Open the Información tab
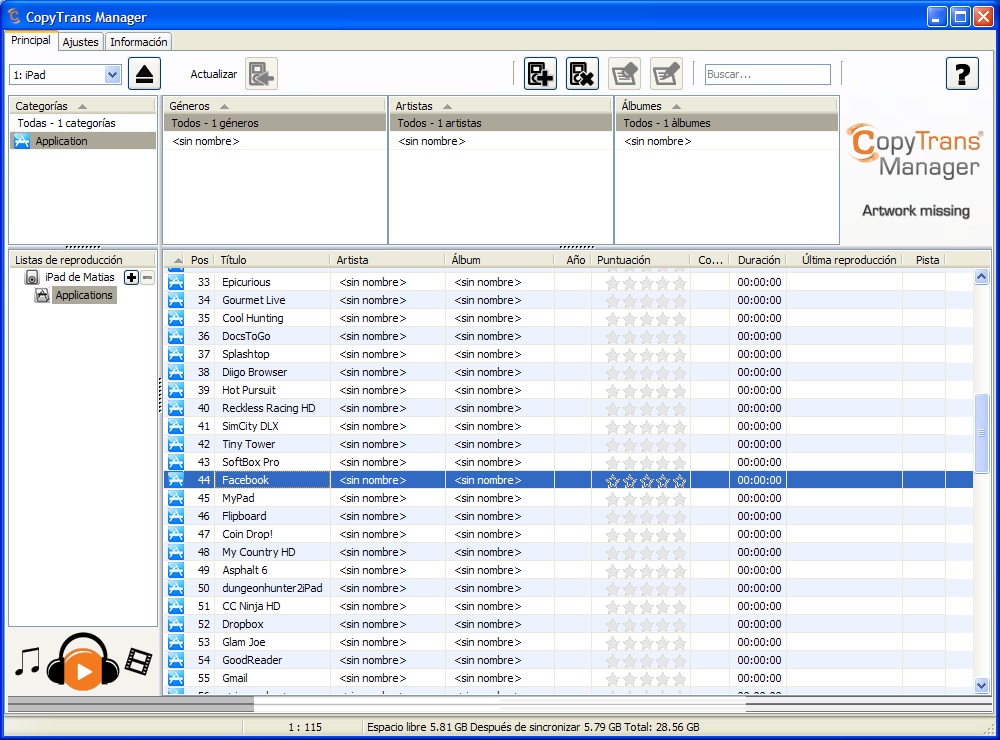This screenshot has height=740, width=1000. 138,41
